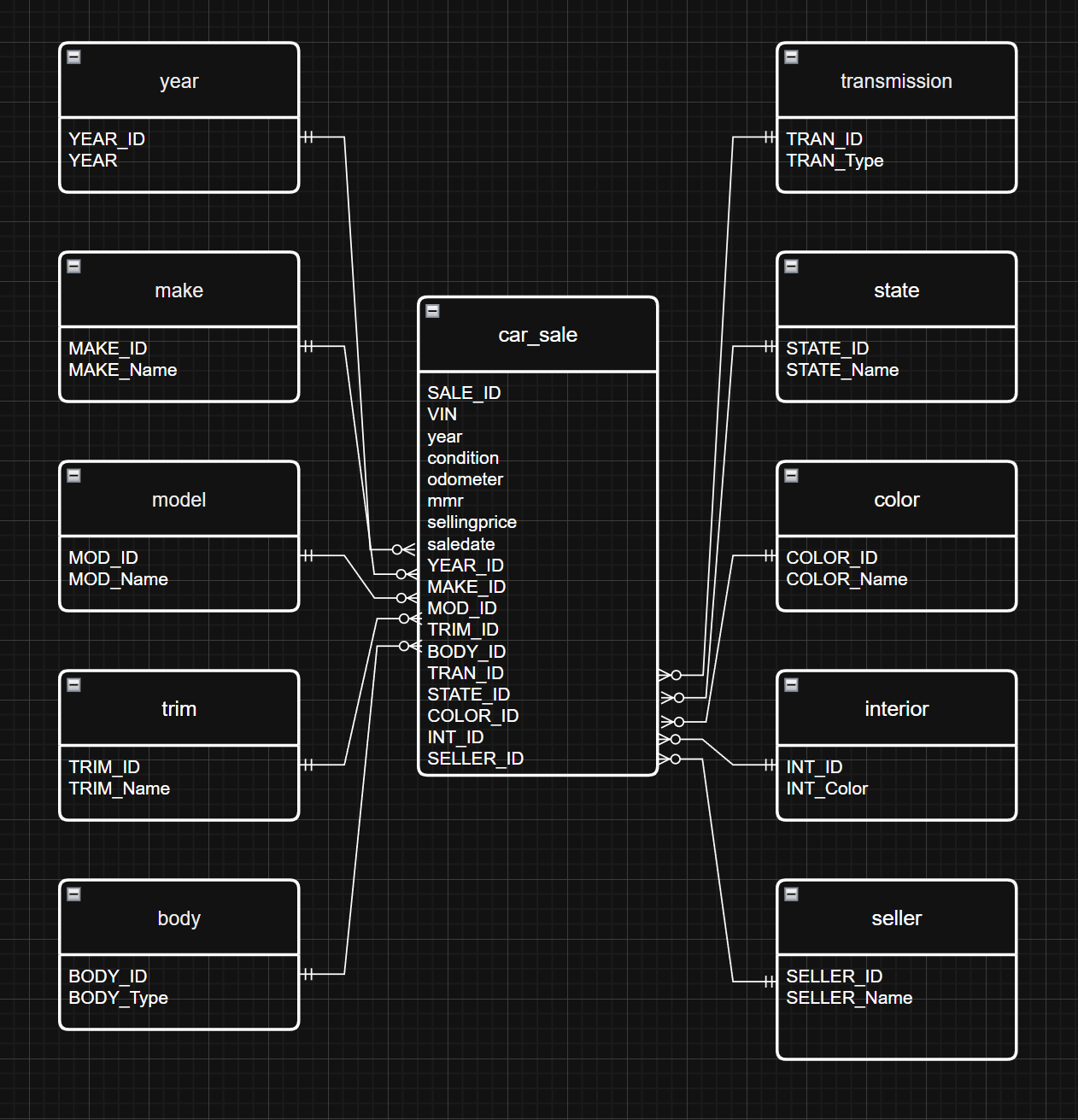Image resolution: width=1078 pixels, height=1120 pixels.
Task: Click the minus icon on the body table
Action: (x=74, y=894)
